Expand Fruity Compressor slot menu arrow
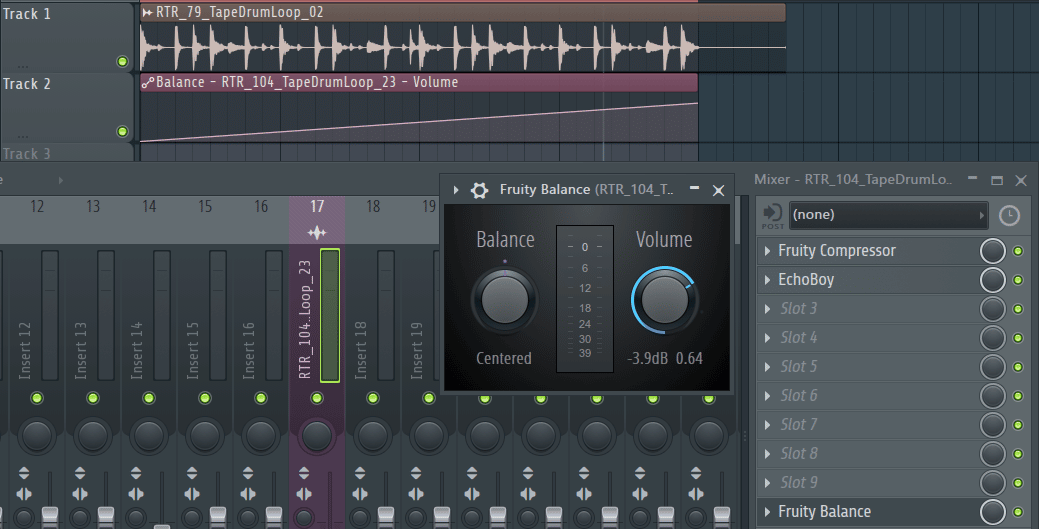Image resolution: width=1039 pixels, height=529 pixels. tap(767, 251)
